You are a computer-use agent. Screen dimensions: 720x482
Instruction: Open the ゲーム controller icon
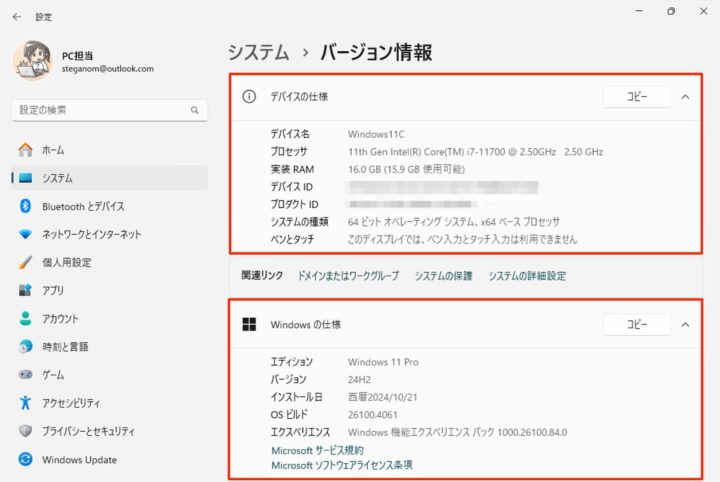click(25, 375)
